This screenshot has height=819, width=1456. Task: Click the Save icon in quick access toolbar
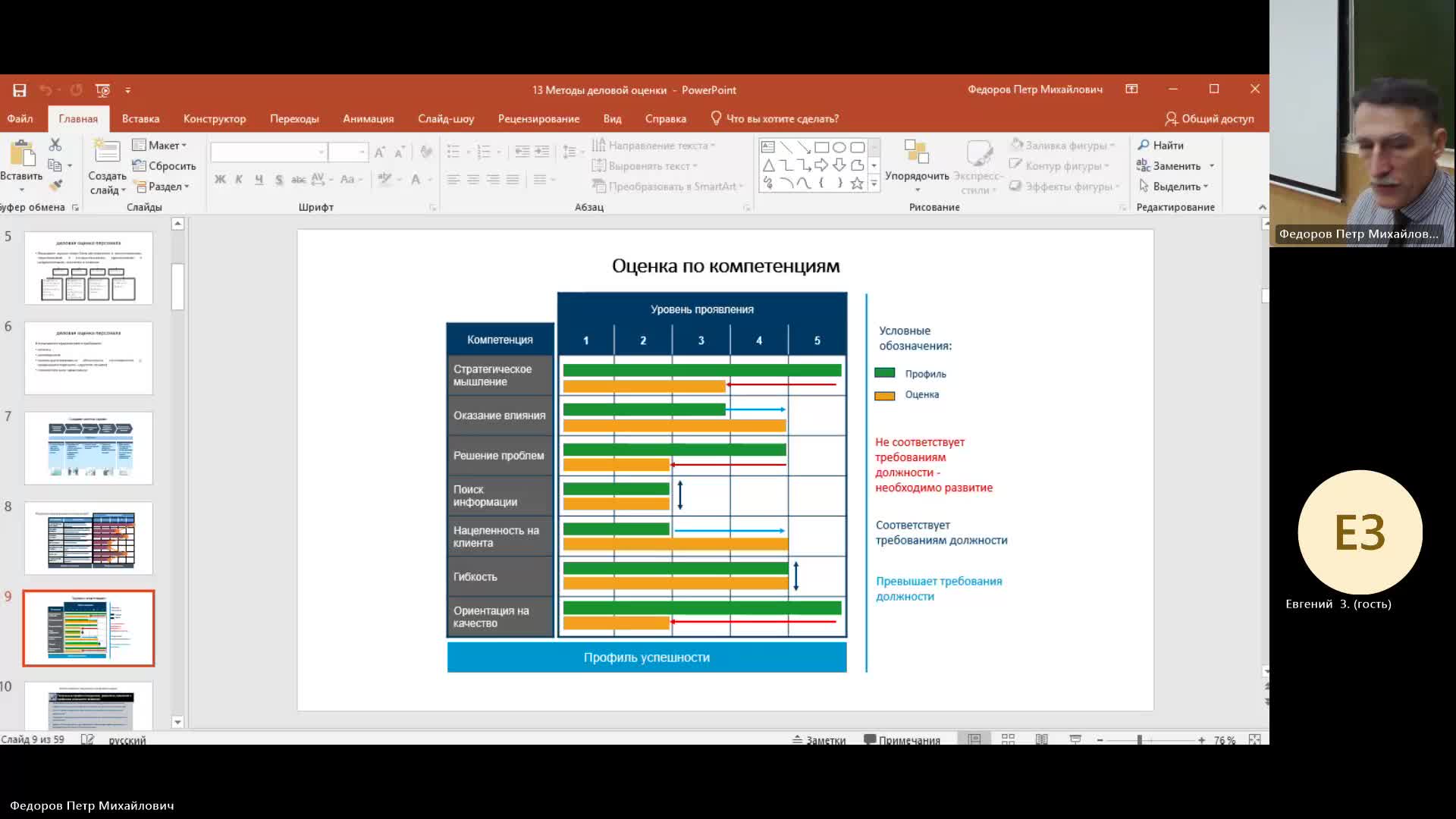[20, 90]
